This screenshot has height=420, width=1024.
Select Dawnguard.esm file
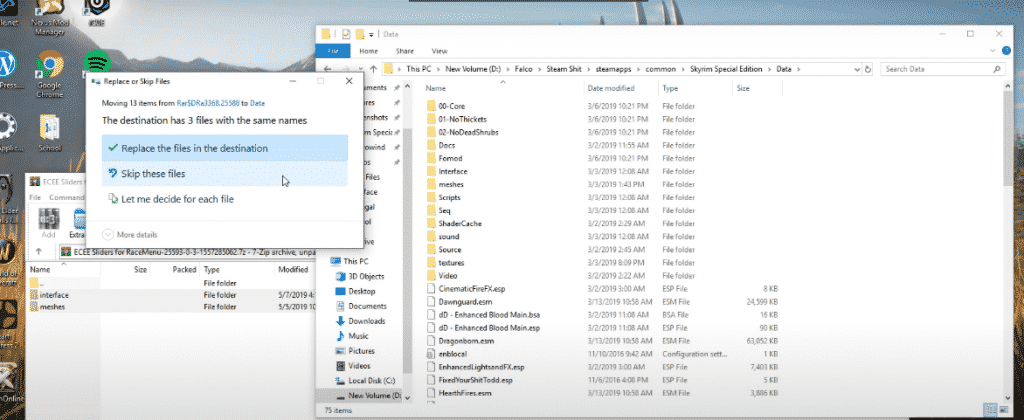pyautogui.click(x=465, y=302)
